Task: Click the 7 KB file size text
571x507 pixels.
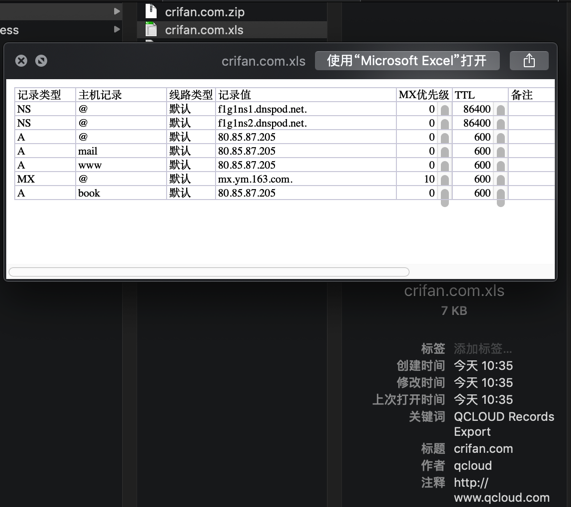Action: tap(454, 311)
